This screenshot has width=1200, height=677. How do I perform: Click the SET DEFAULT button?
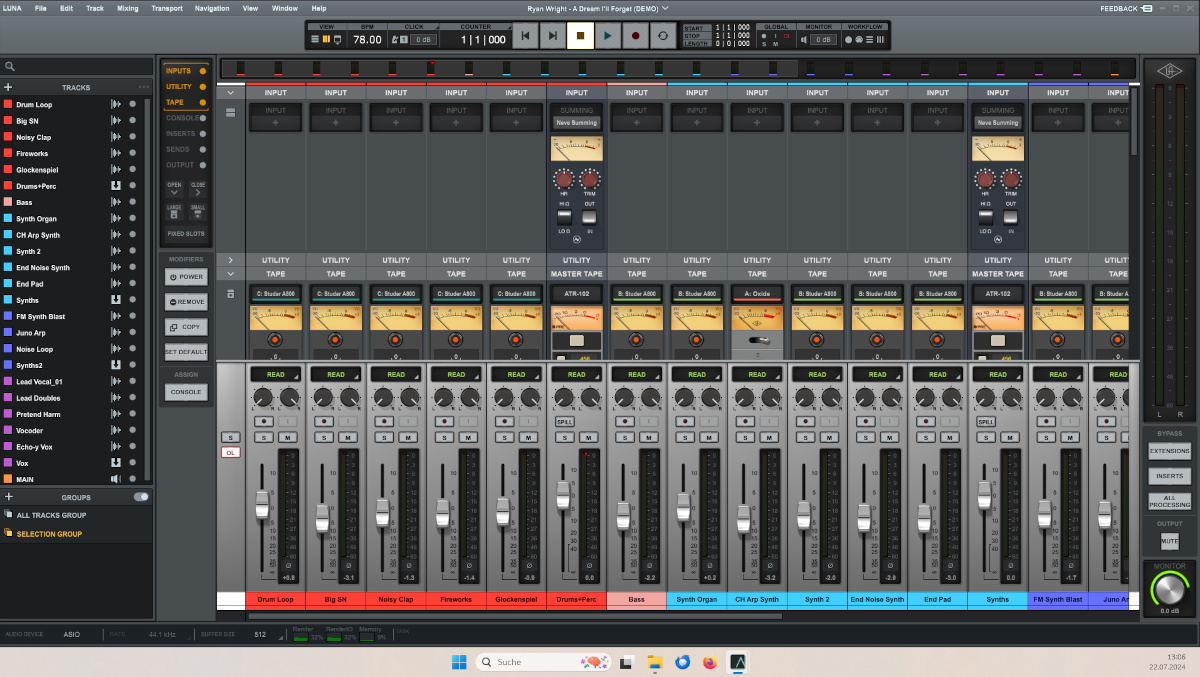tap(186, 352)
